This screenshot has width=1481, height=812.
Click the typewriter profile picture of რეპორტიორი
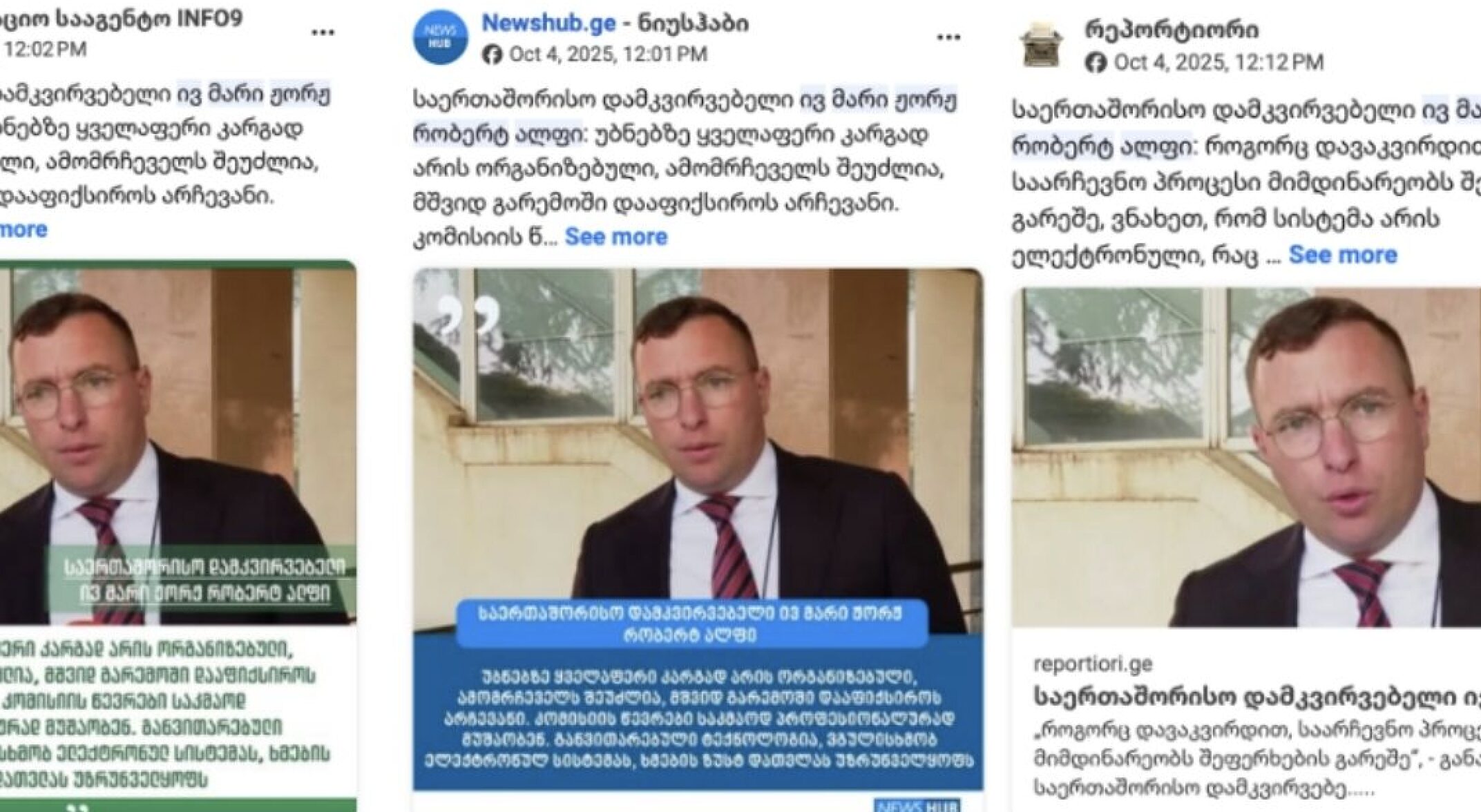(1042, 43)
